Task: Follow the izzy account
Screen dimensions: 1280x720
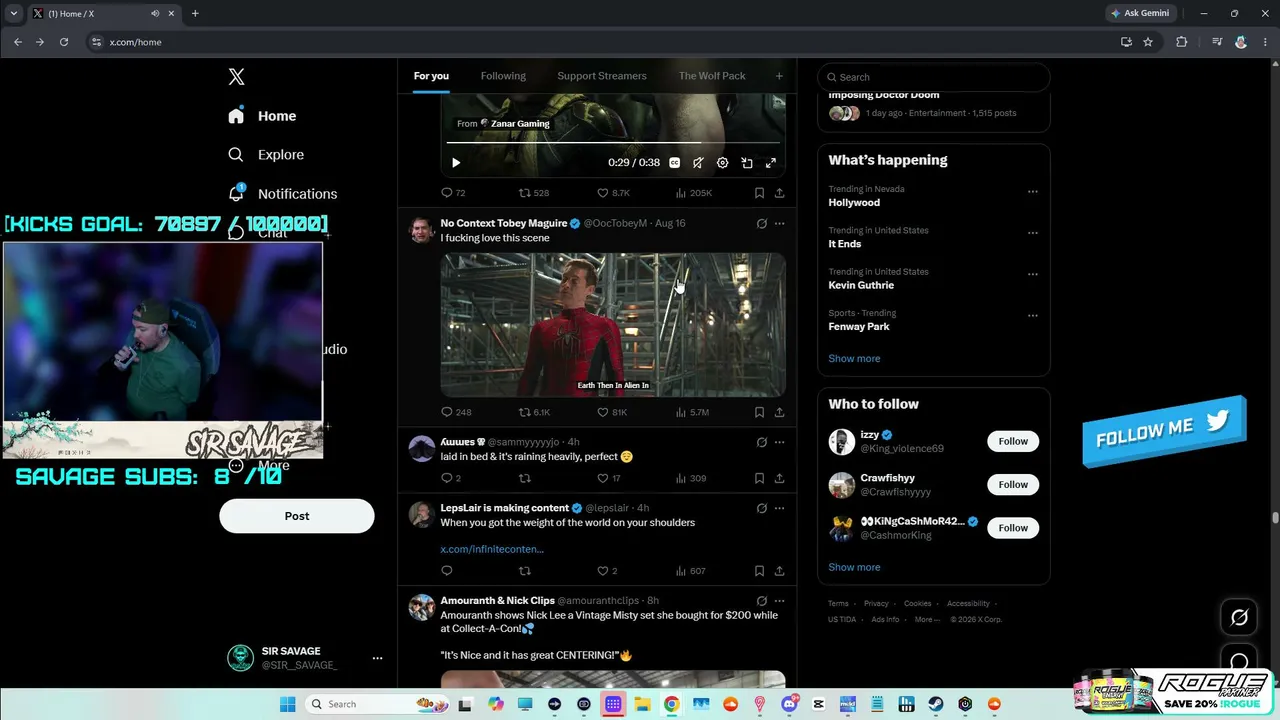Action: click(1013, 441)
